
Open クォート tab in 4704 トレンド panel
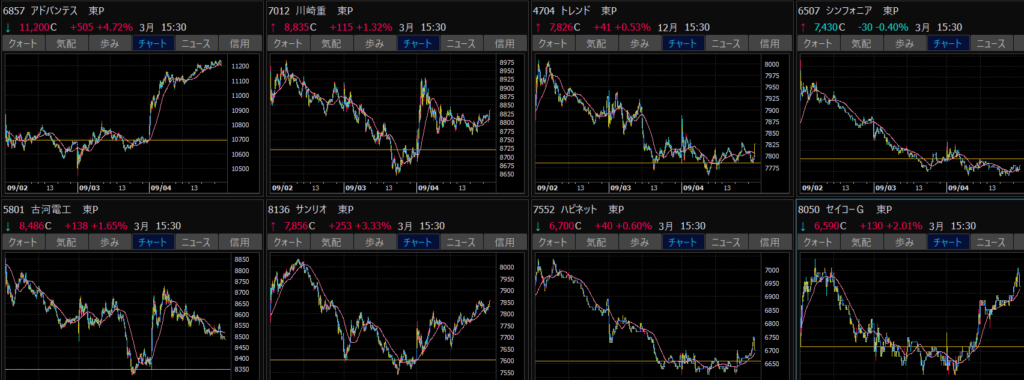(x=554, y=44)
